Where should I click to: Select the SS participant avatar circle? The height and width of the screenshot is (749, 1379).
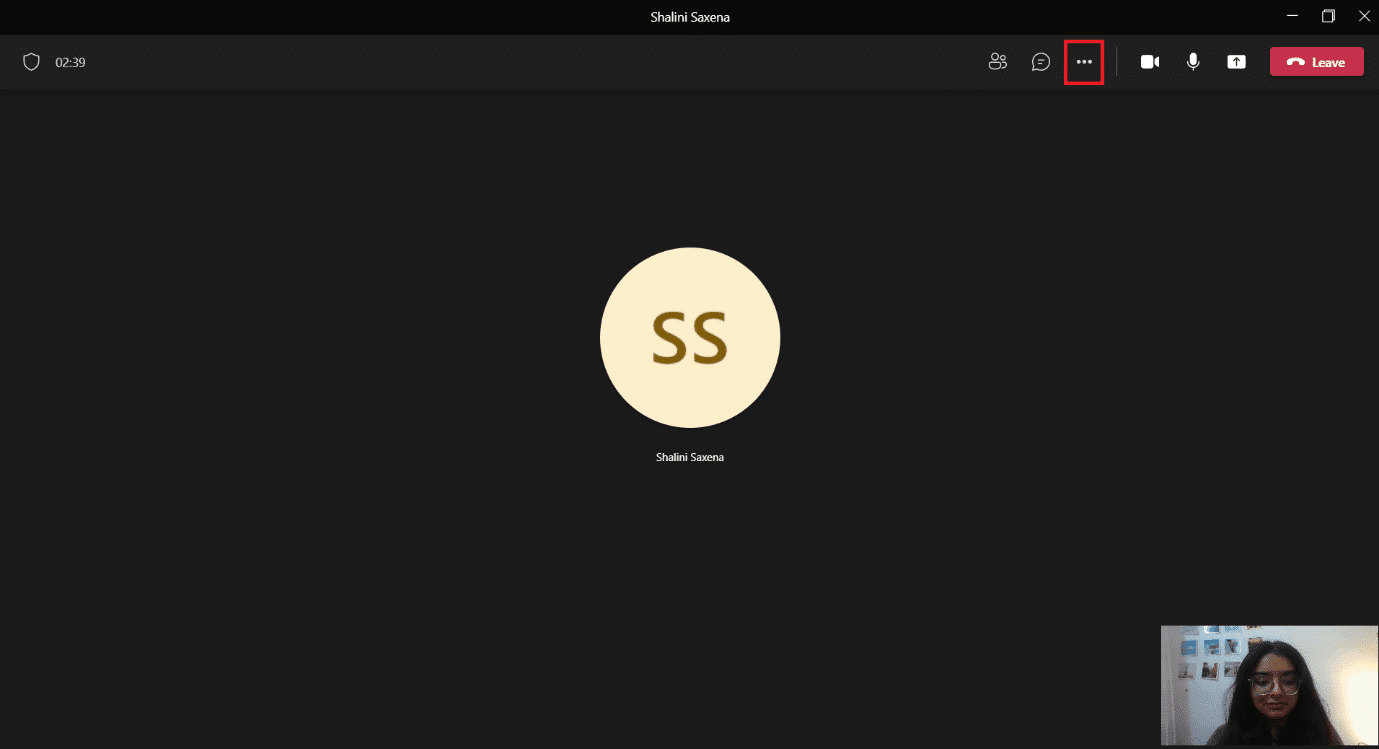click(x=689, y=338)
